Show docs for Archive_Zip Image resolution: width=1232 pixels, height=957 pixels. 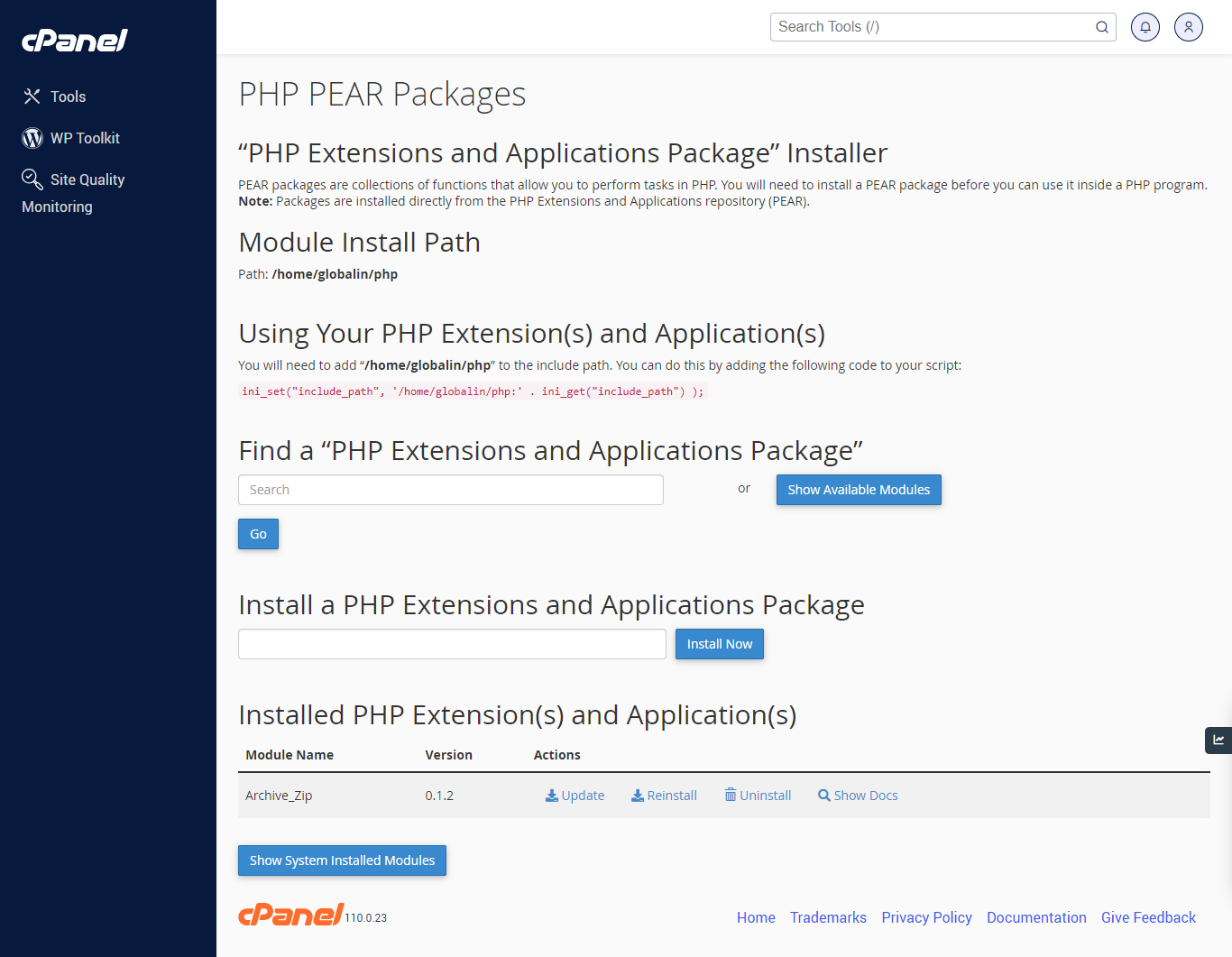click(858, 796)
